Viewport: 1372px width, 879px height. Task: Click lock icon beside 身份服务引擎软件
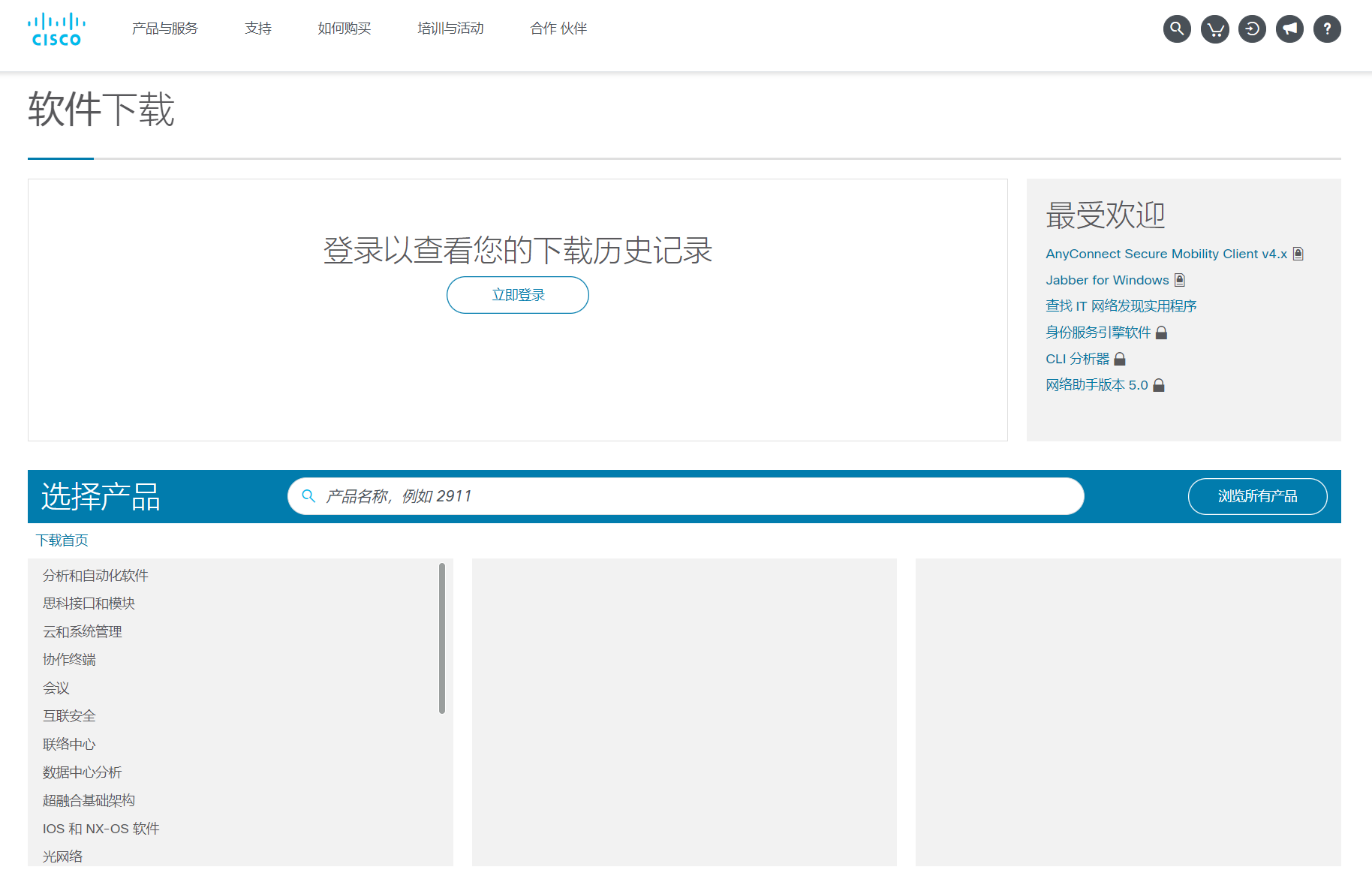[1161, 333]
